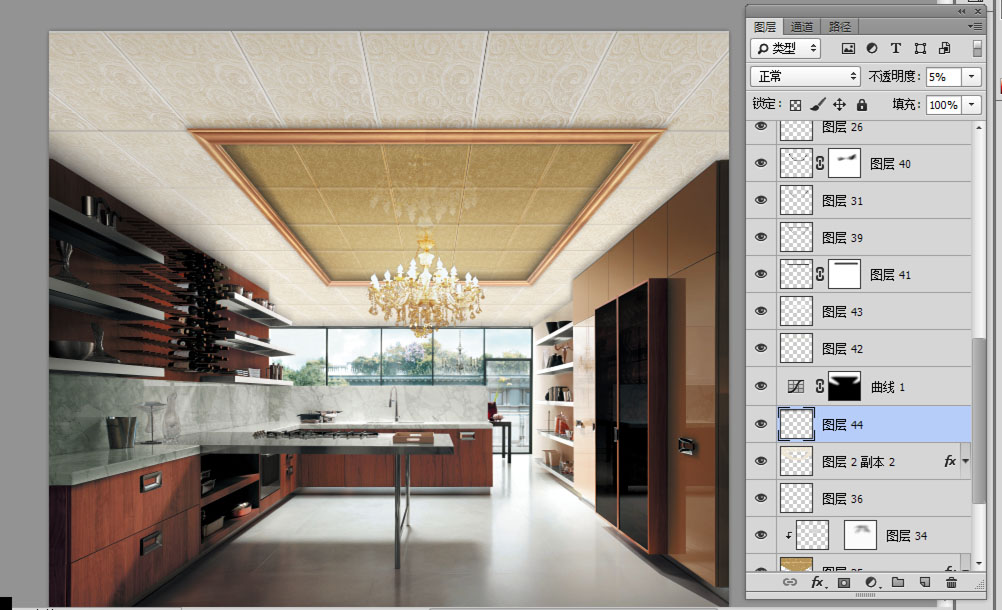
Task: Lock image pixels with brush icon
Action: pos(818,104)
